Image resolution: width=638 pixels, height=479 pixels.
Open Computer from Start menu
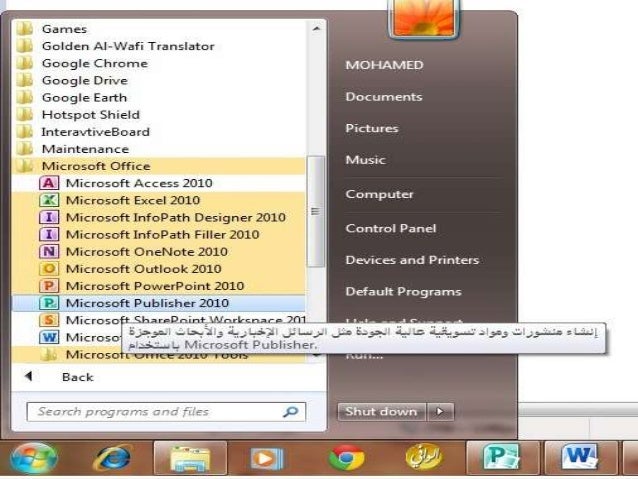pyautogui.click(x=379, y=195)
